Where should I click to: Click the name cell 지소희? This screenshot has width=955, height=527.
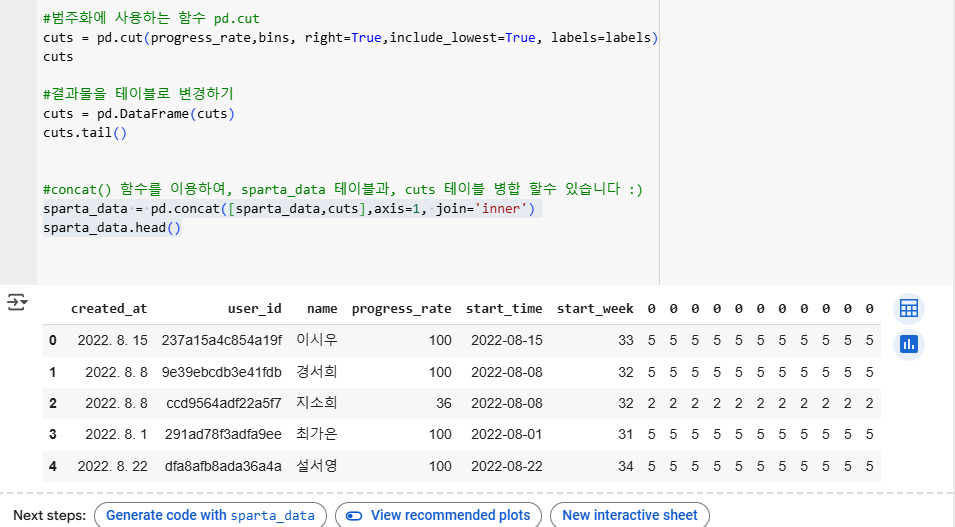pos(317,403)
